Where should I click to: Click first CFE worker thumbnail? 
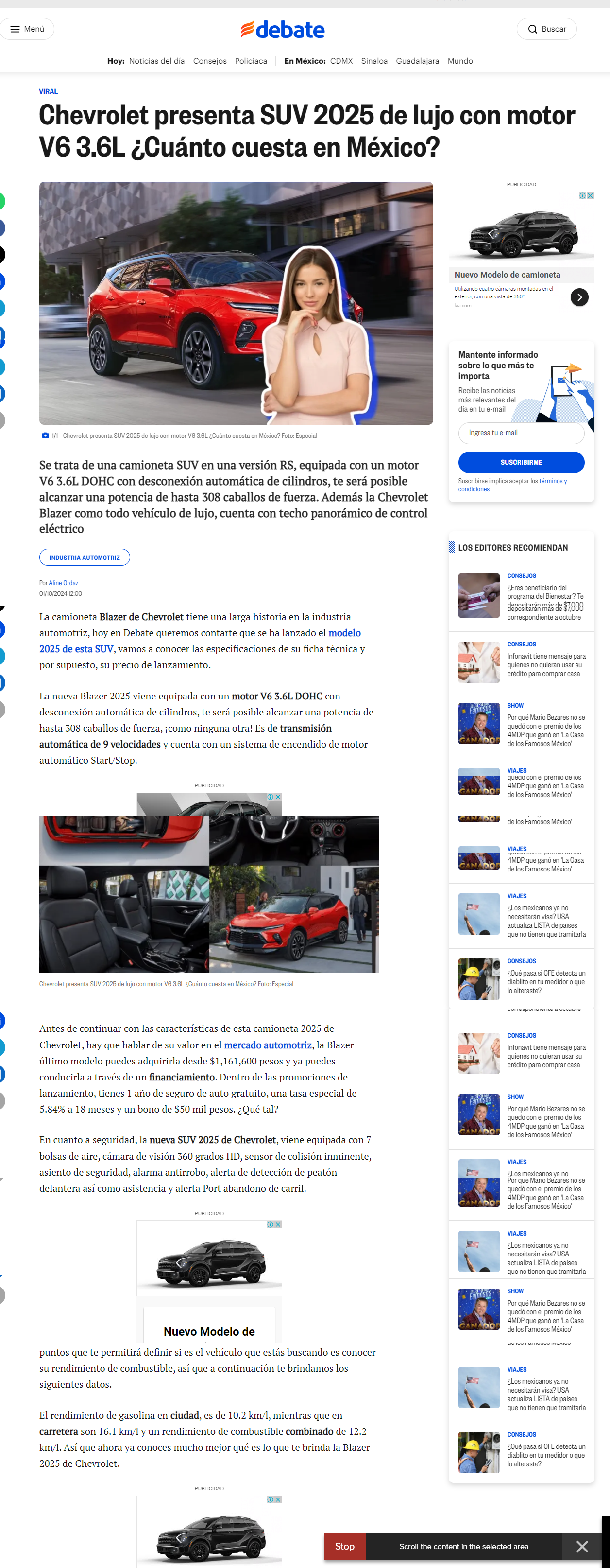click(479, 979)
